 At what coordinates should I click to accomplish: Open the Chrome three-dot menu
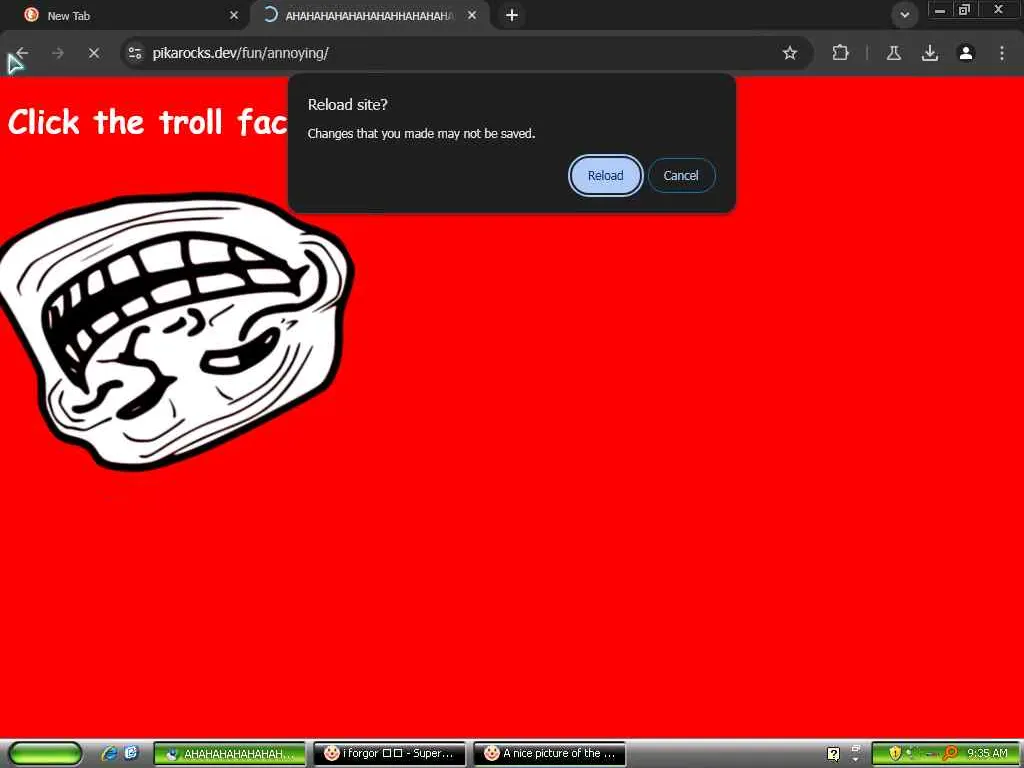click(1002, 53)
